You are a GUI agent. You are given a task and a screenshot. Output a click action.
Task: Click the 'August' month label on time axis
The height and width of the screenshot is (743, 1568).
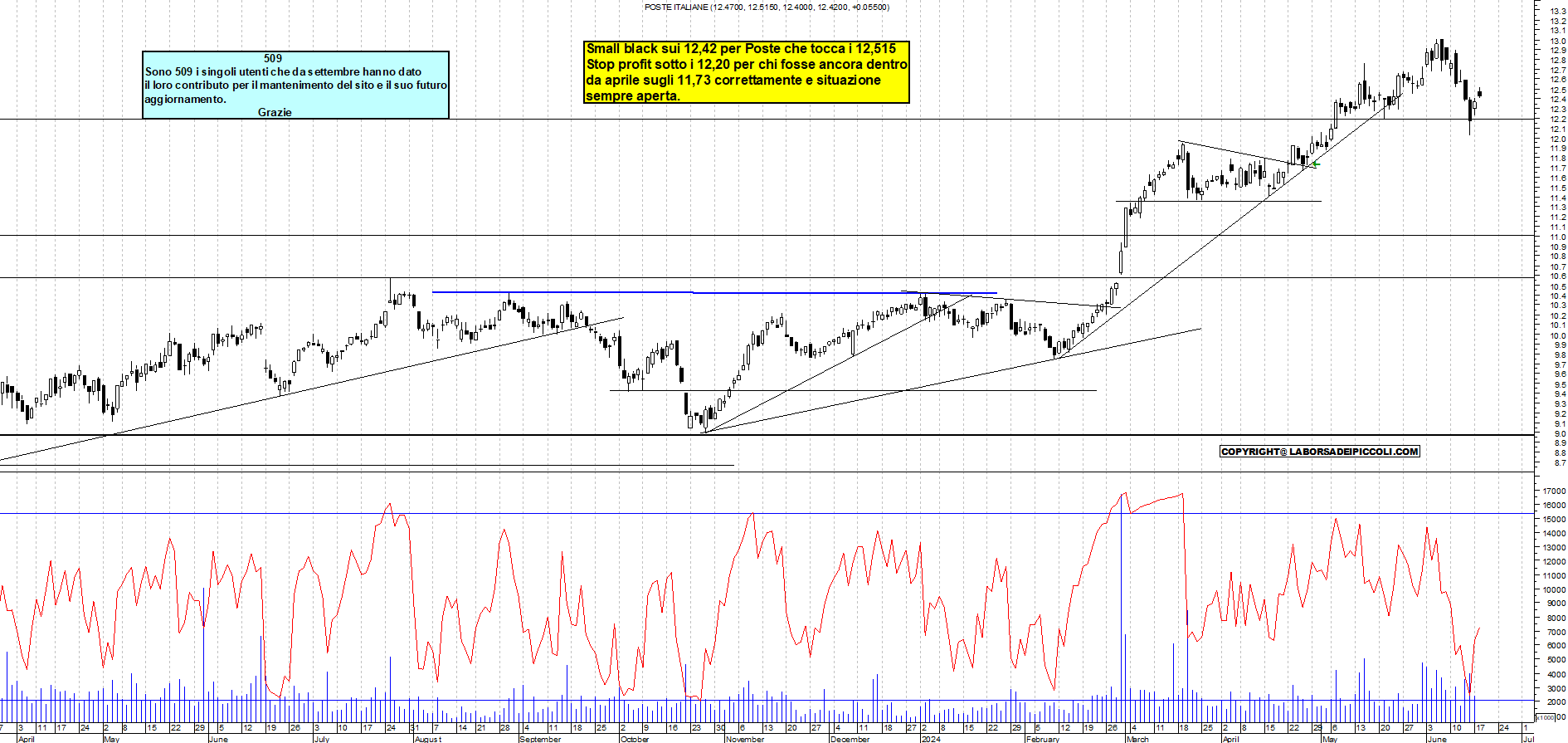coord(428,739)
